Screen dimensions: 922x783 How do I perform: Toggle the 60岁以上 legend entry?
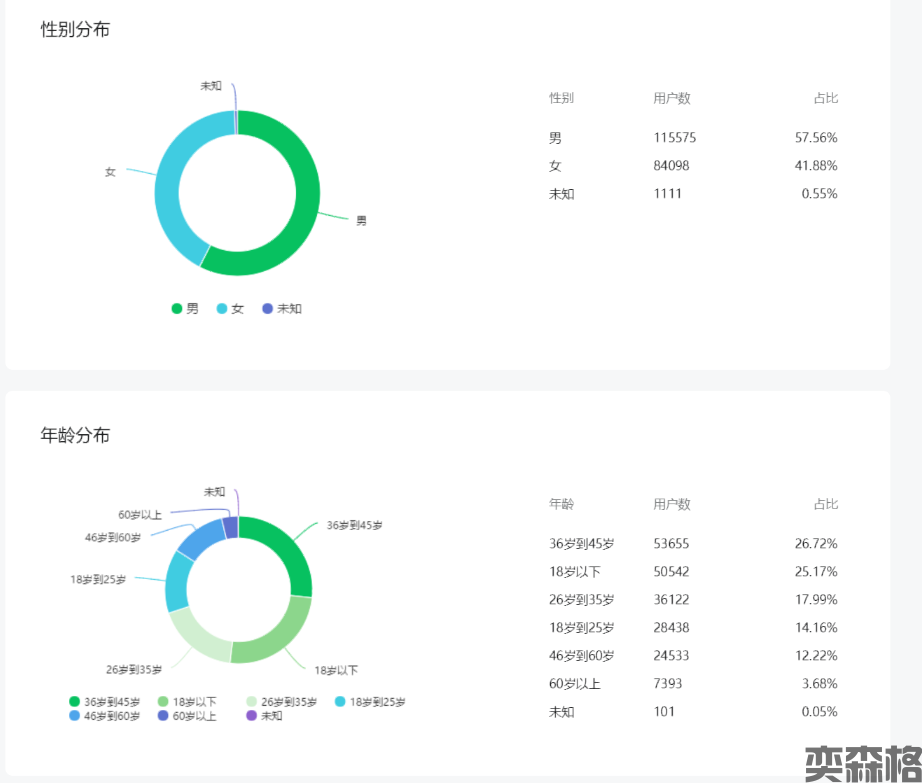[188, 716]
